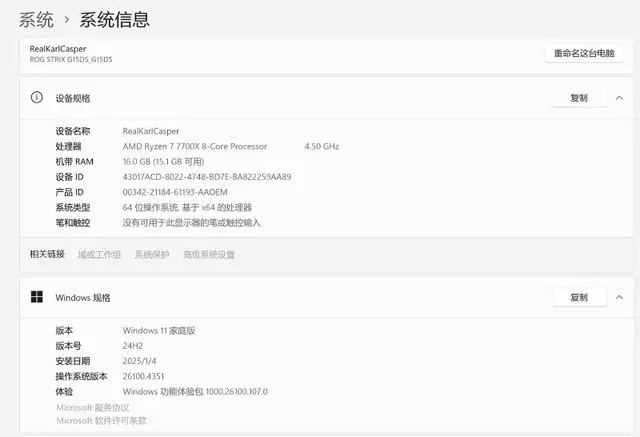This screenshot has height=437, width=640.
Task: Open 高级系统设置 related link
Action: (209, 255)
